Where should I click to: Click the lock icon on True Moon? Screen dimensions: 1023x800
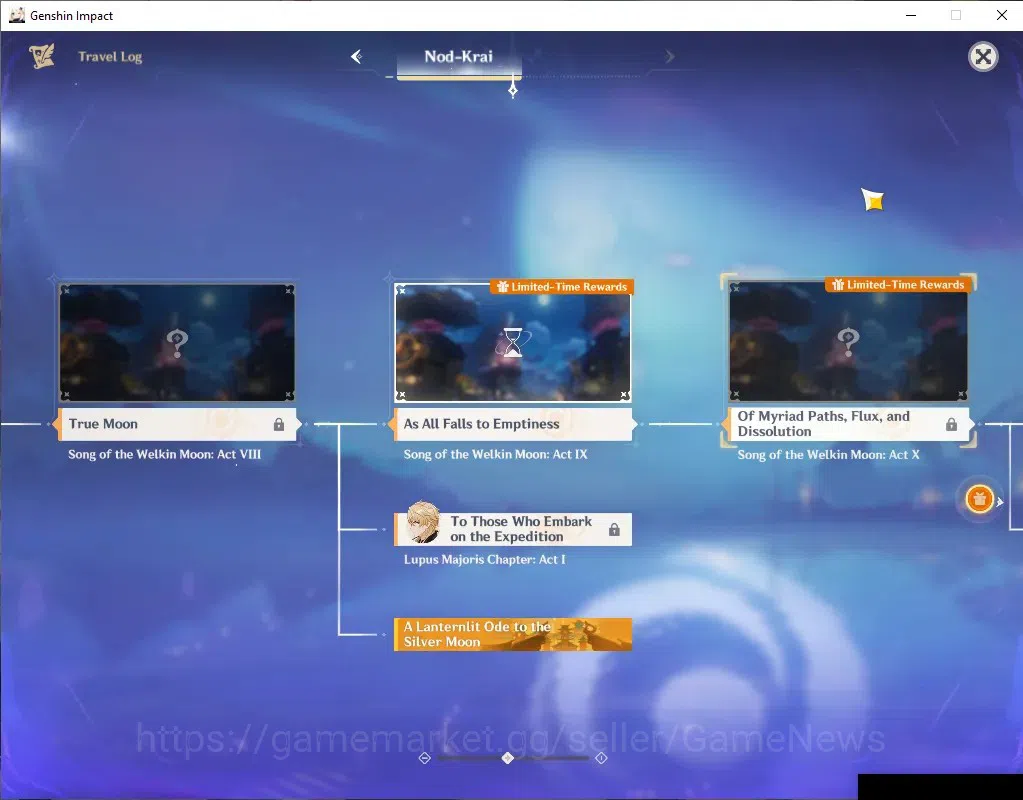(279, 424)
